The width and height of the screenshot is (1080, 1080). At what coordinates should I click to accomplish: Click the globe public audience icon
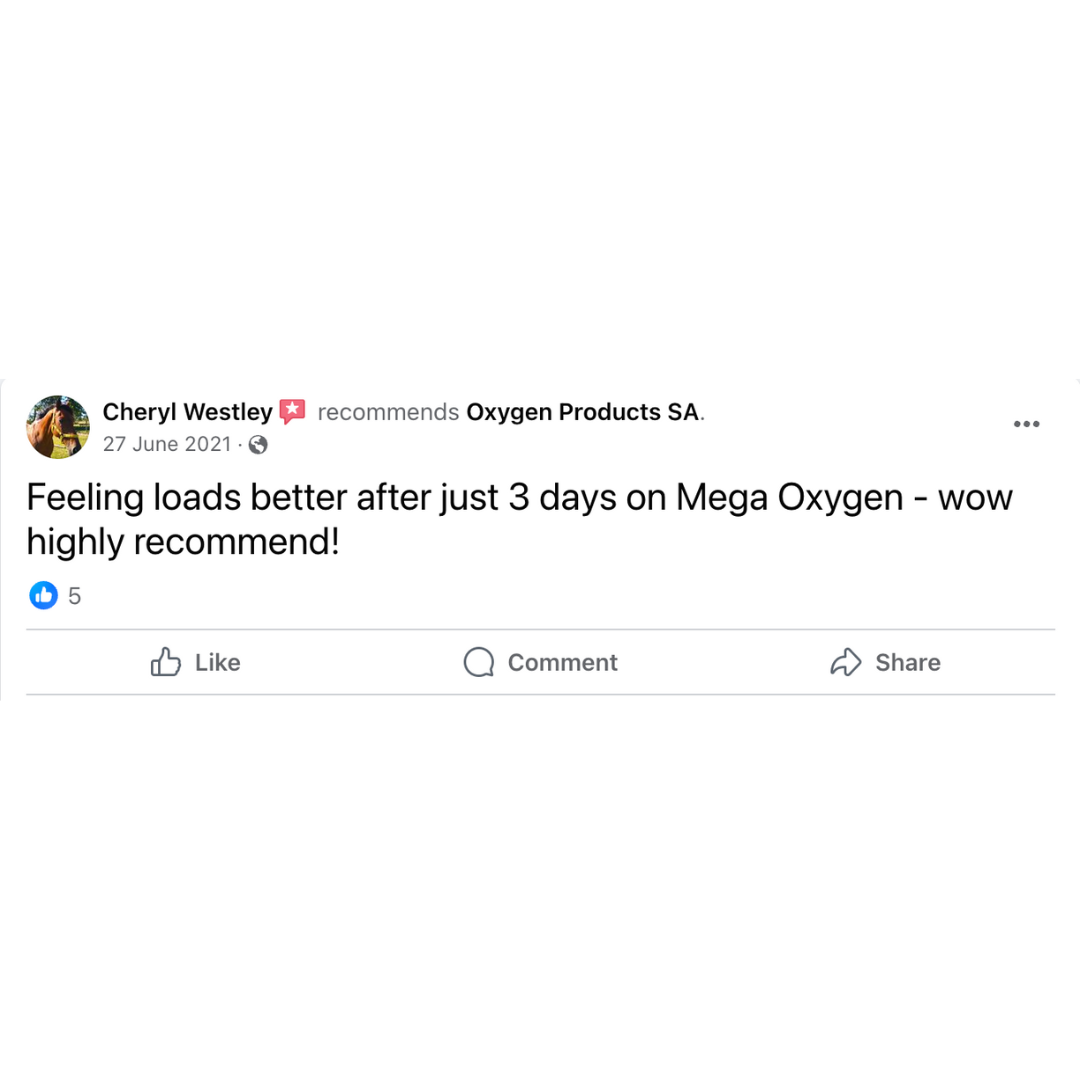click(x=258, y=445)
